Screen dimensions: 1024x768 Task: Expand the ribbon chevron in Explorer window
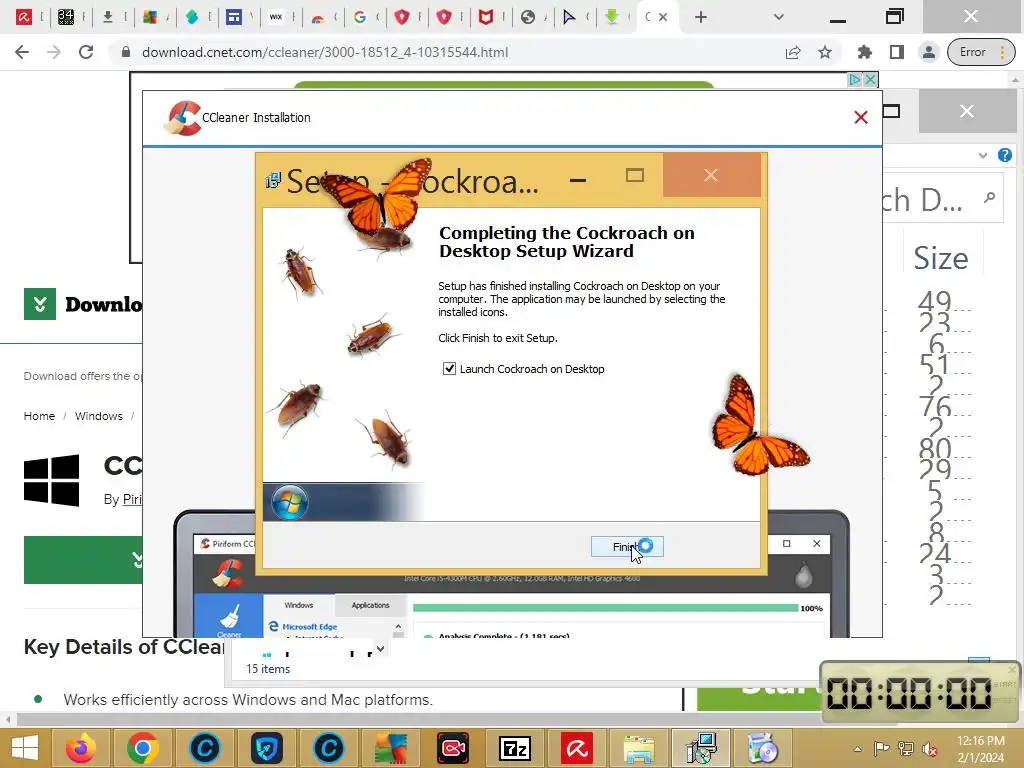[983, 155]
